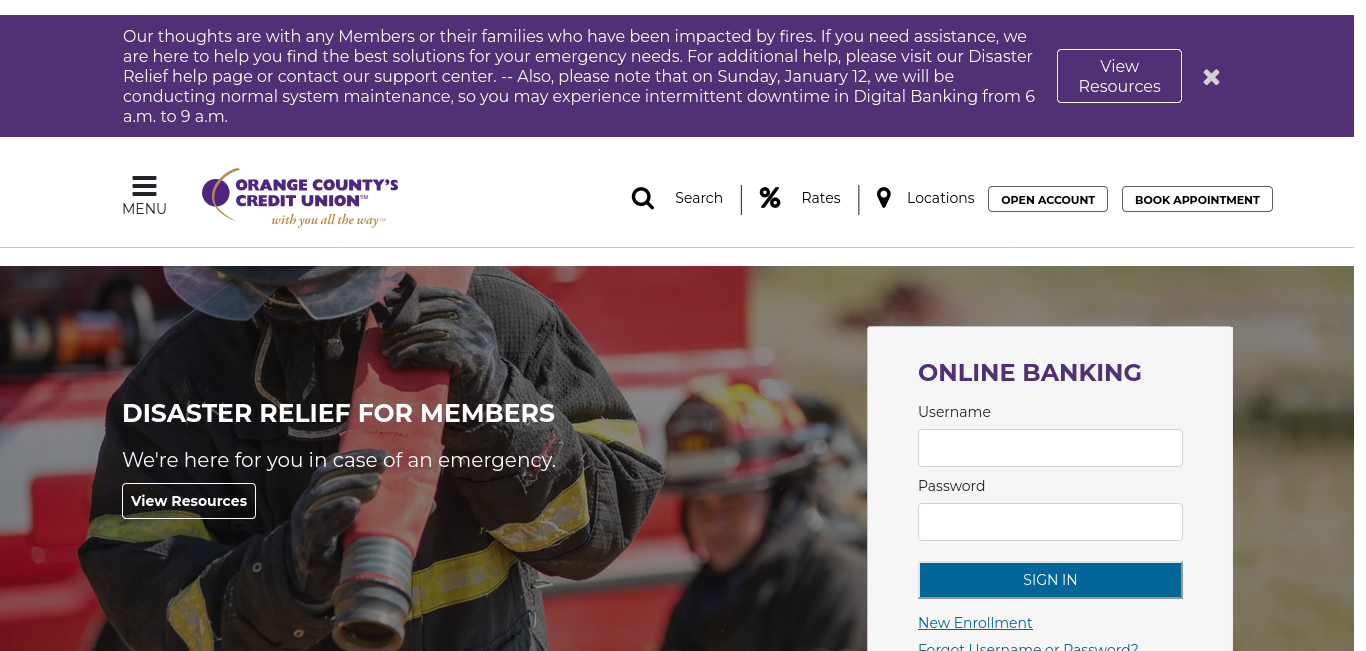Click the OPEN ACCOUNT button
The image size is (1366, 651).
1048,199
